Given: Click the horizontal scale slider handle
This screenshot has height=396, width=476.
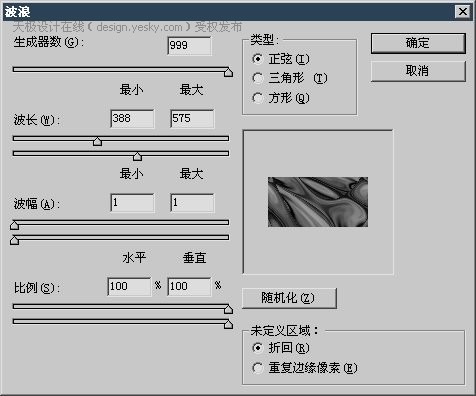Looking at the screenshot, I should [x=228, y=309].
